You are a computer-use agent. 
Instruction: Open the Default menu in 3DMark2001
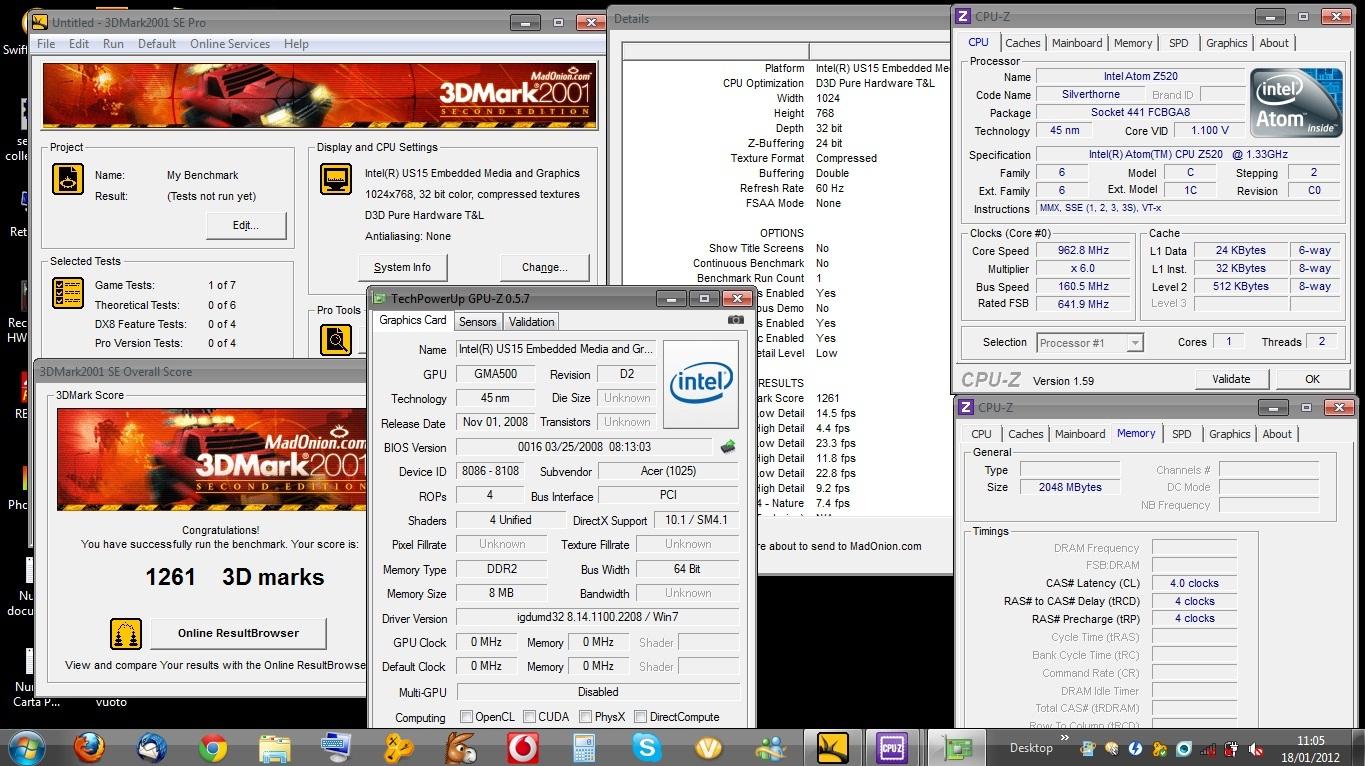pos(157,44)
